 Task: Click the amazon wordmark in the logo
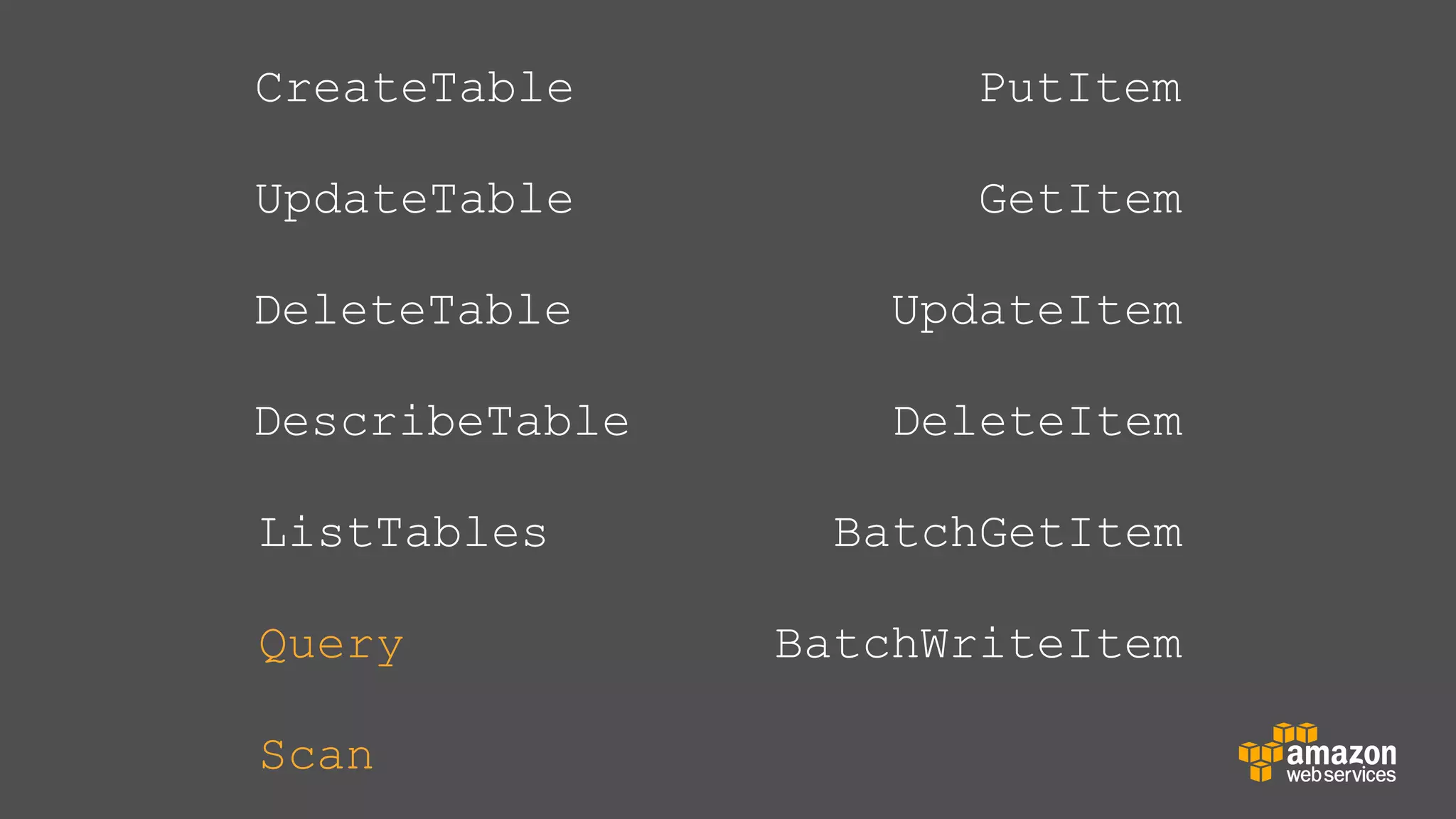pyautogui.click(x=1342, y=754)
